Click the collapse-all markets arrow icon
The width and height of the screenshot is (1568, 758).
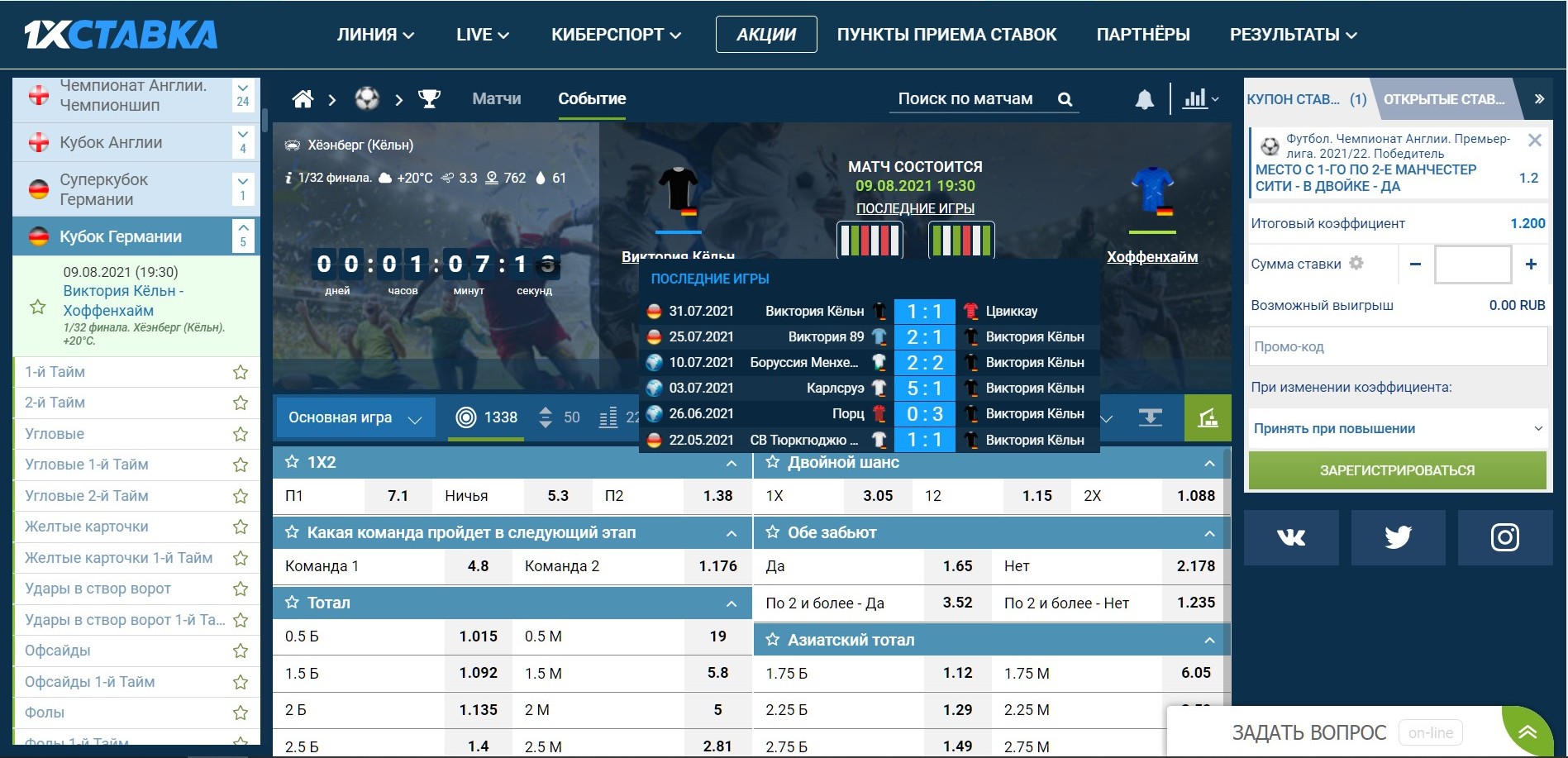click(1150, 417)
